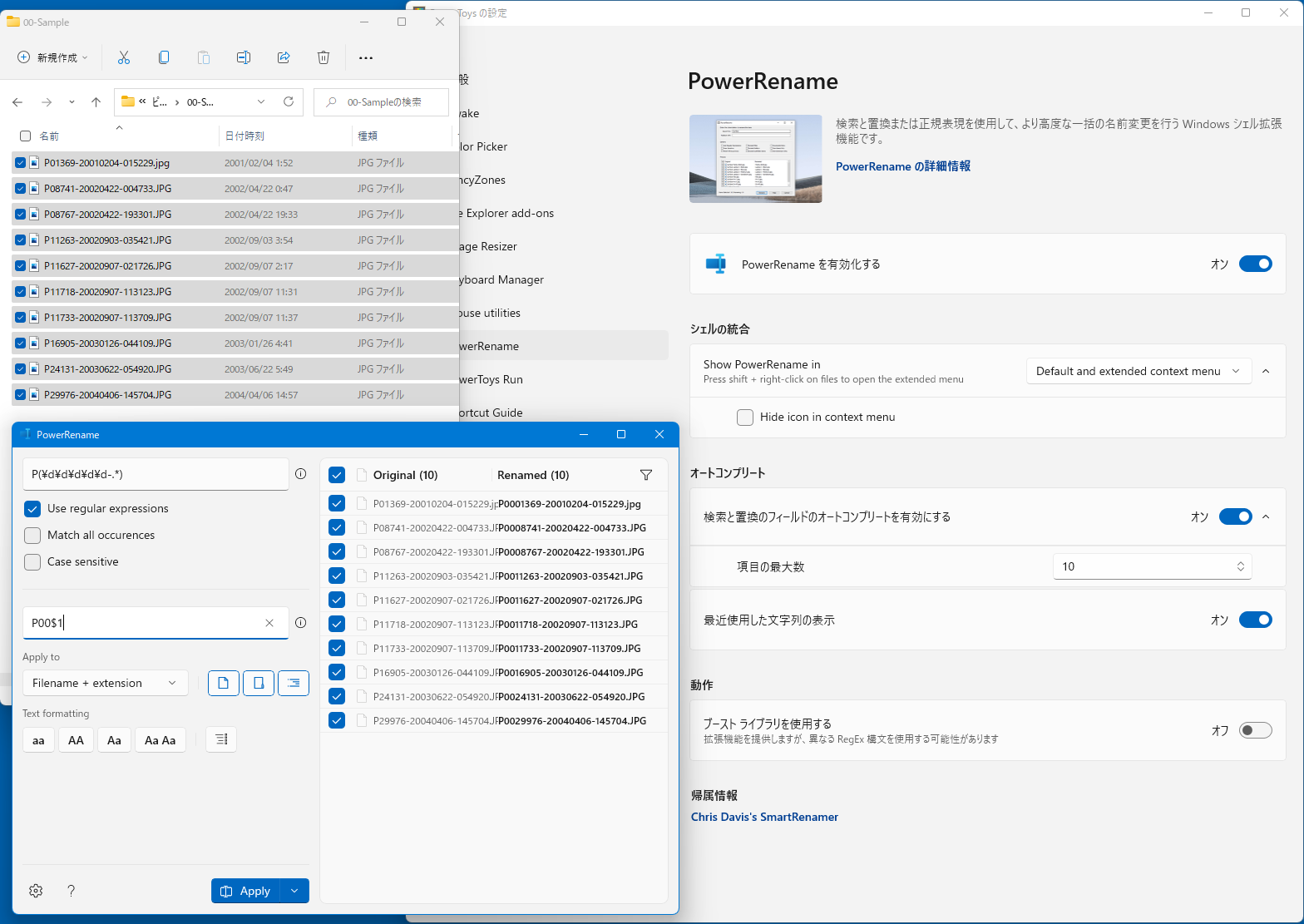This screenshot has height=924, width=1304.
Task: Open the Filename + extension dropdown
Action: click(105, 683)
